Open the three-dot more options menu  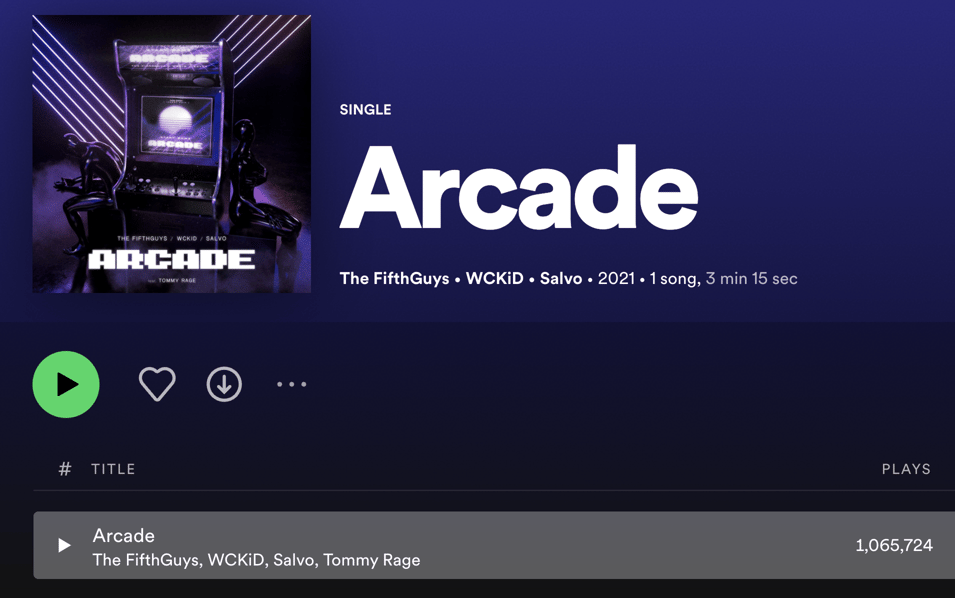(x=292, y=384)
